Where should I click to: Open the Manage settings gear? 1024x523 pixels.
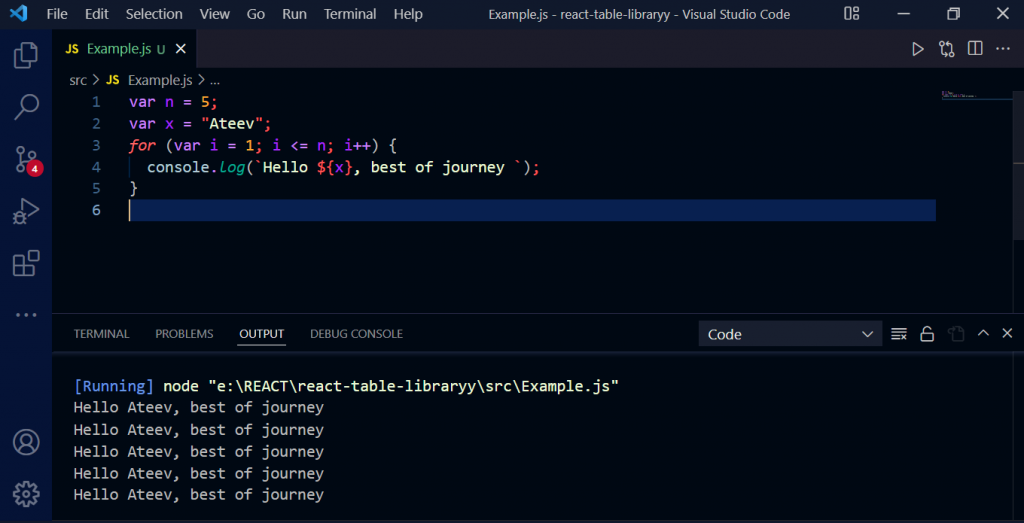tap(26, 492)
